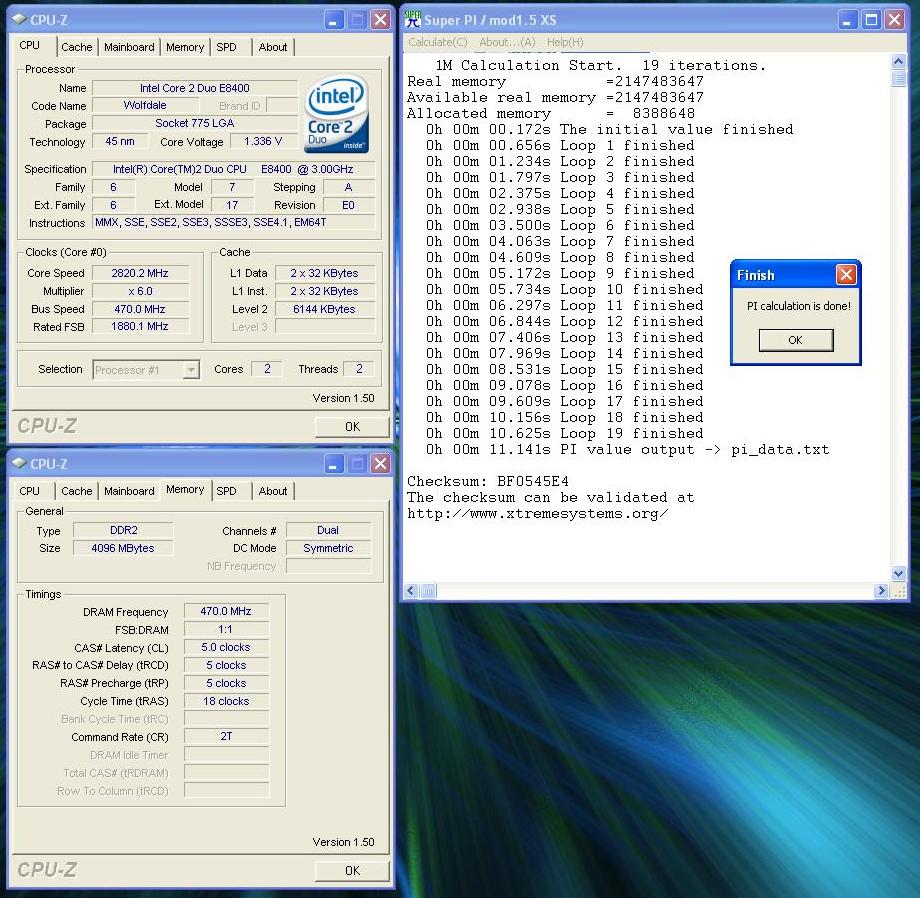Click Super PI scroll up arrow
The image size is (920, 898).
tap(898, 60)
